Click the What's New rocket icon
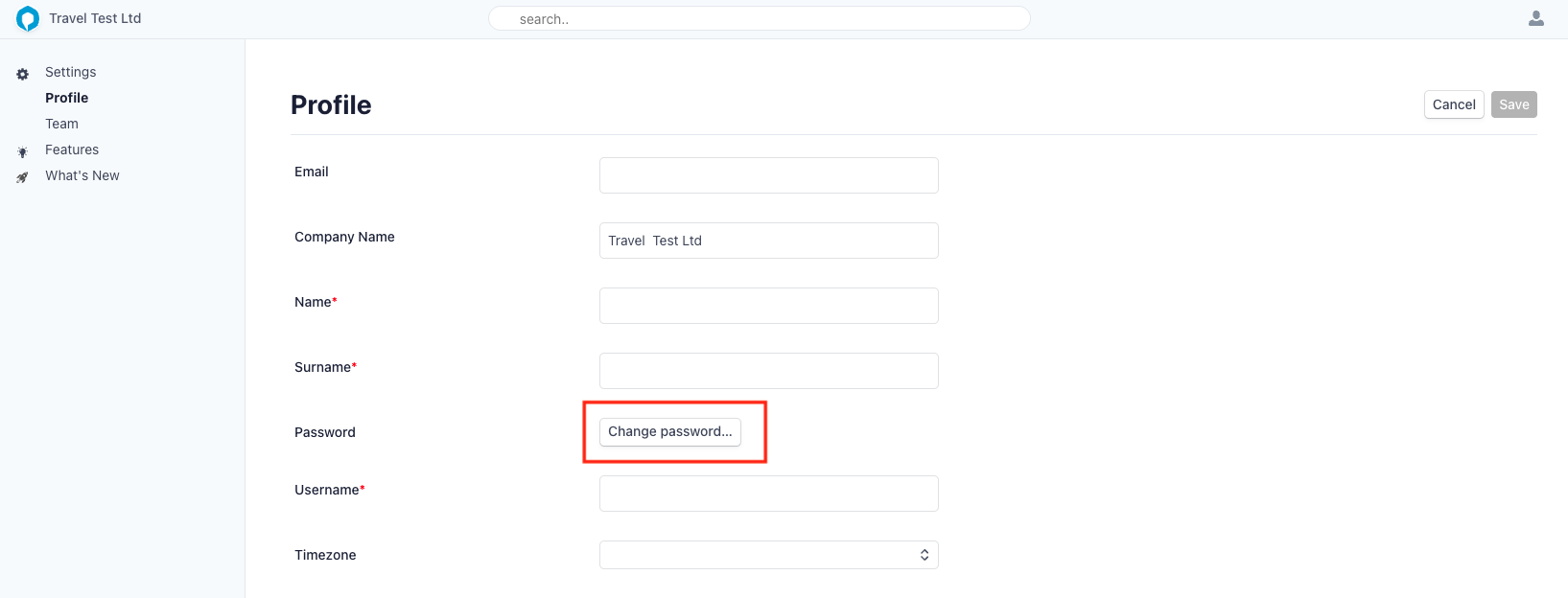 coord(23,177)
